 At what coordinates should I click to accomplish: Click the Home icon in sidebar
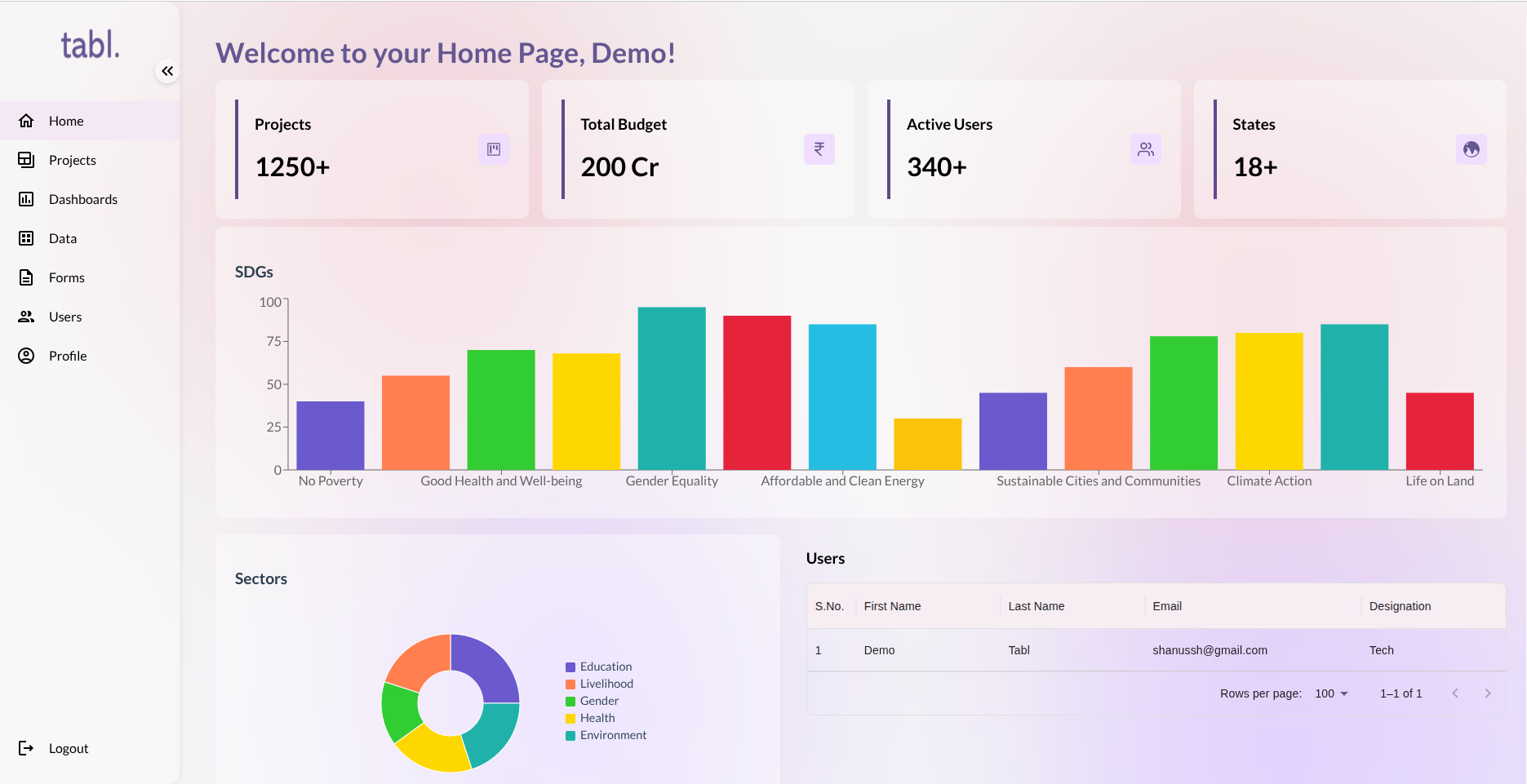click(26, 121)
